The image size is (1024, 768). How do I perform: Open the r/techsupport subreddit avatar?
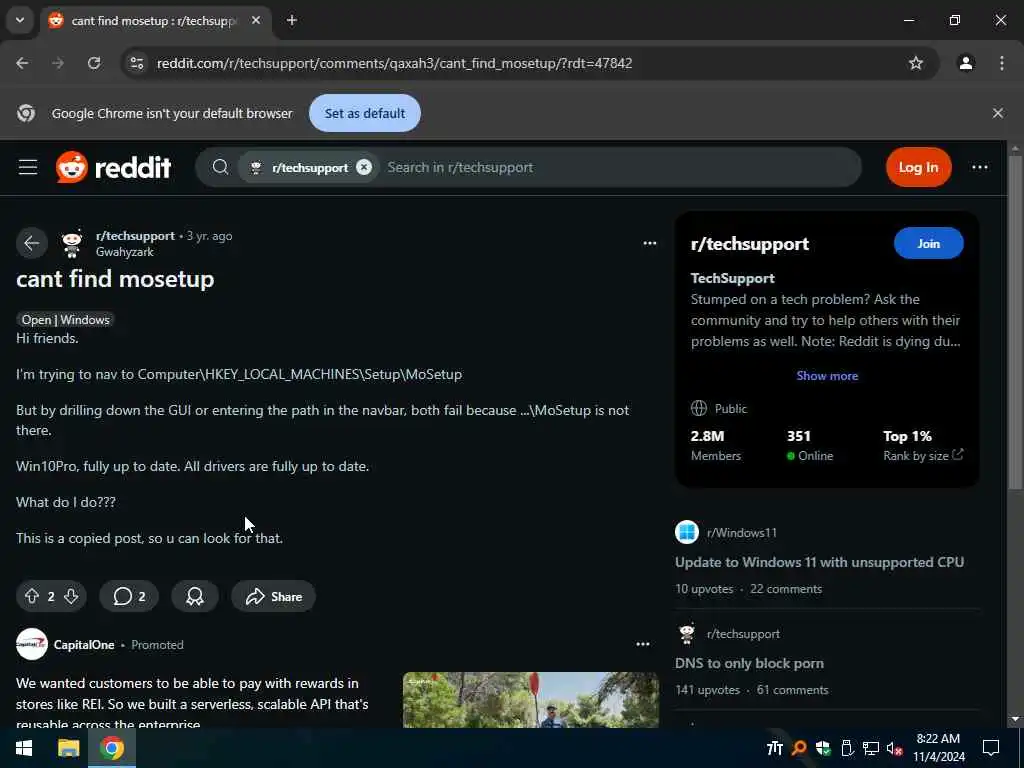pos(72,243)
